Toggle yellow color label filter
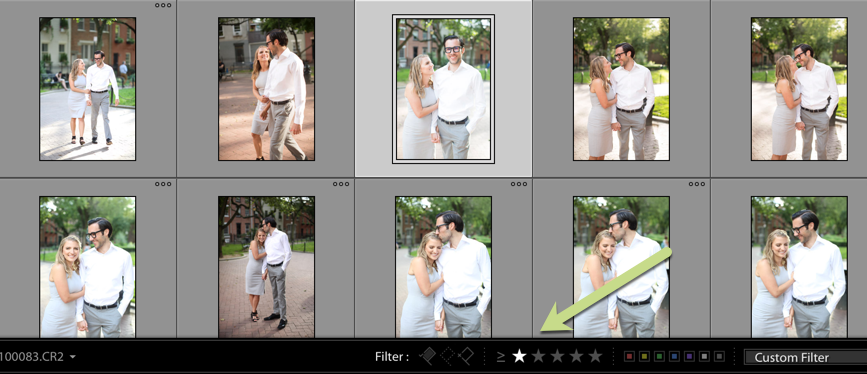The image size is (867, 374). 644,356
